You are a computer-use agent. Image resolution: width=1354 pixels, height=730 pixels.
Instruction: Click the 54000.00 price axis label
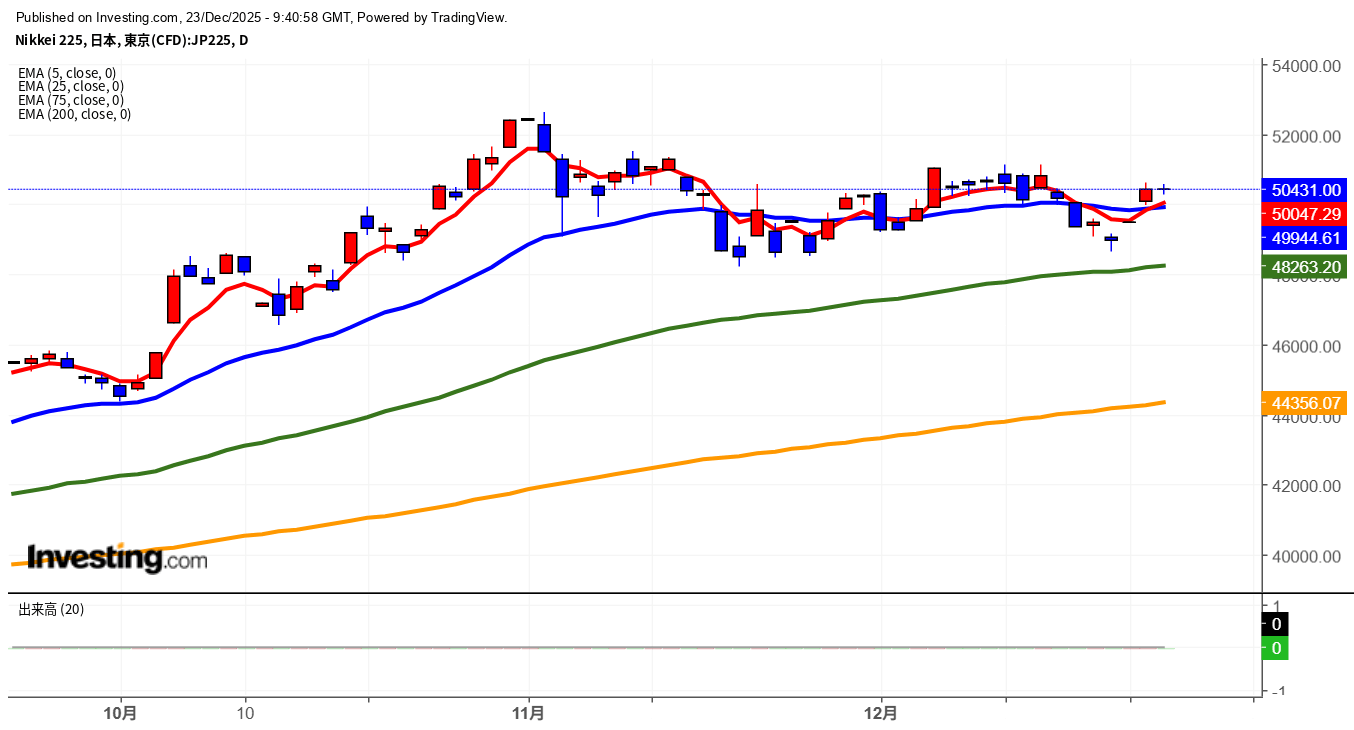point(1305,66)
